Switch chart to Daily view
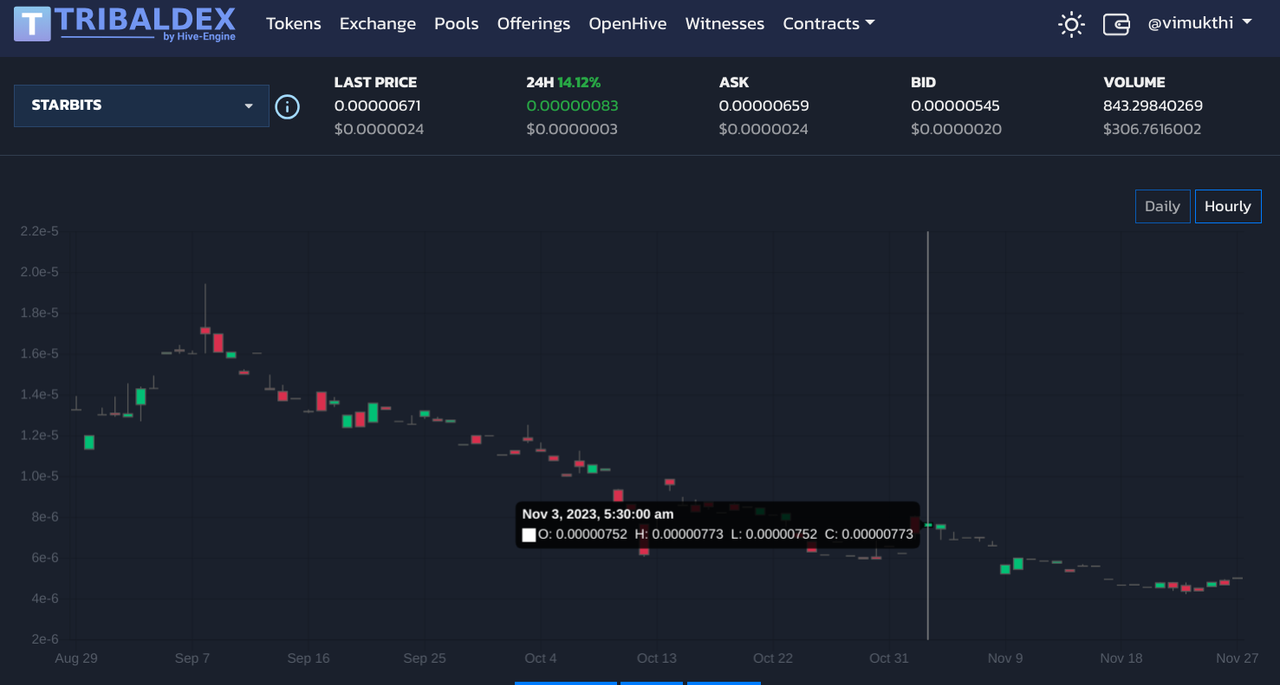Screen dimensions: 1280x685 click(x=1162, y=206)
